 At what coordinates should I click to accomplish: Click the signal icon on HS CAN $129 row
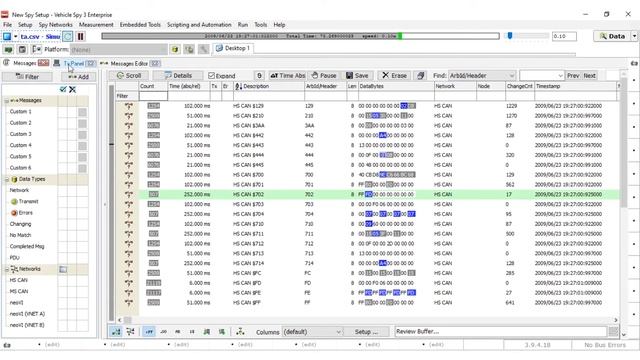coord(129,106)
